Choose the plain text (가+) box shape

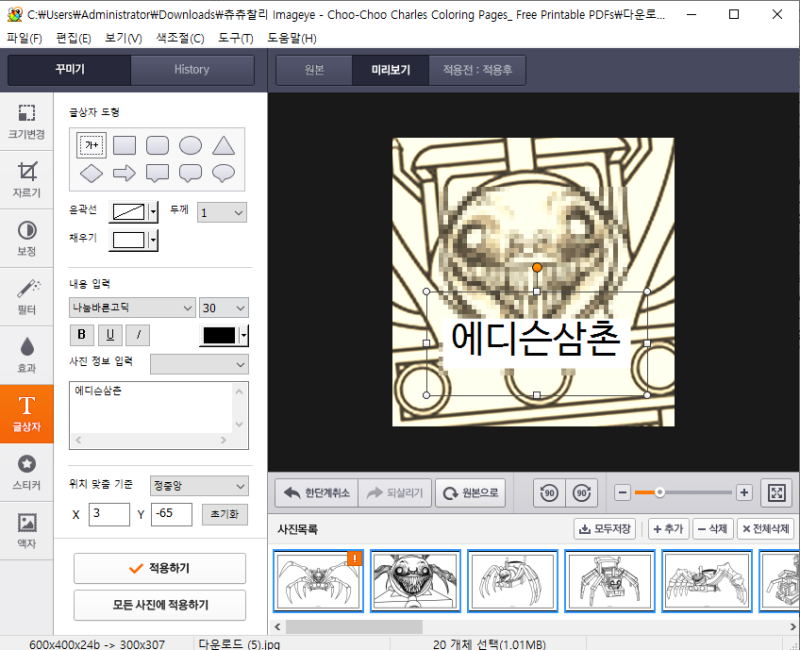click(x=92, y=145)
